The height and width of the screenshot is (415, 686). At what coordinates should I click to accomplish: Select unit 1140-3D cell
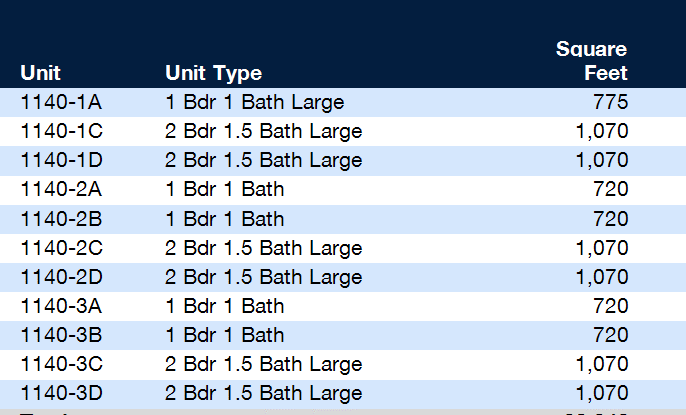(61, 393)
